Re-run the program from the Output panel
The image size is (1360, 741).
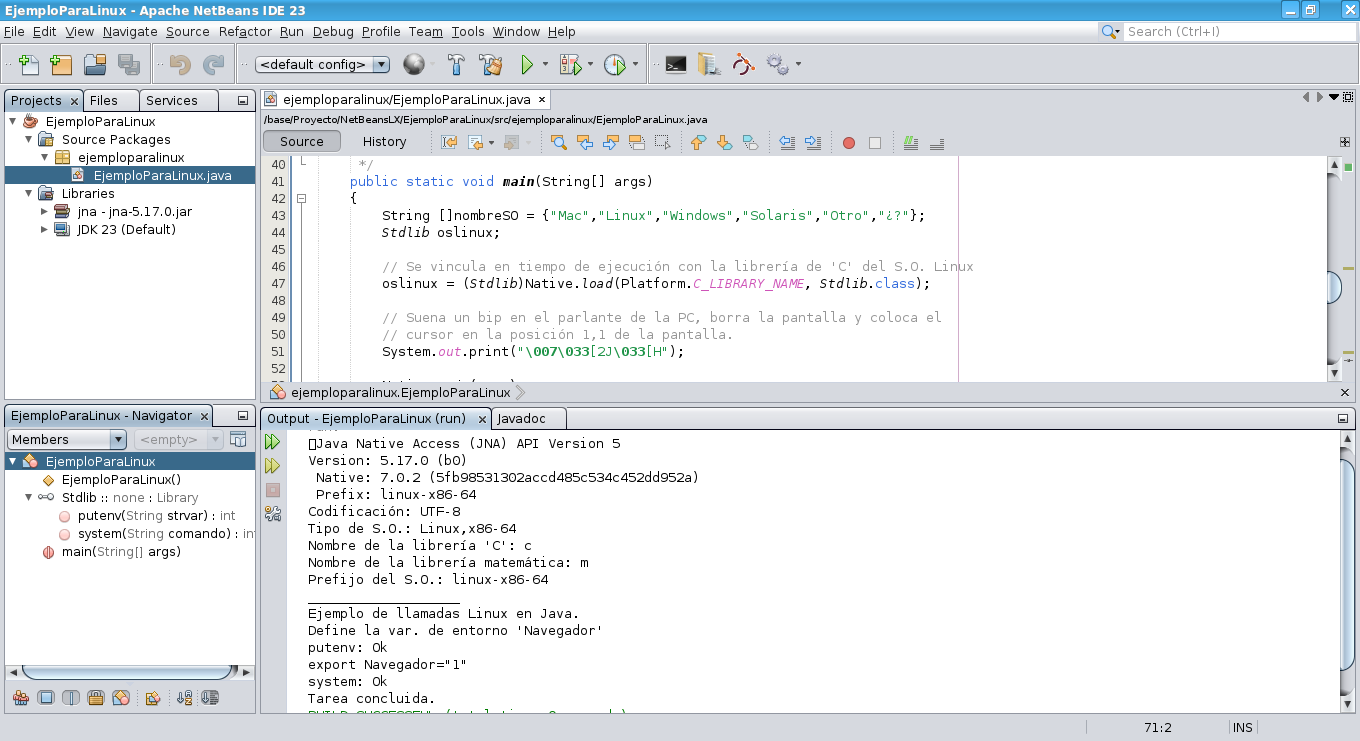coord(272,442)
